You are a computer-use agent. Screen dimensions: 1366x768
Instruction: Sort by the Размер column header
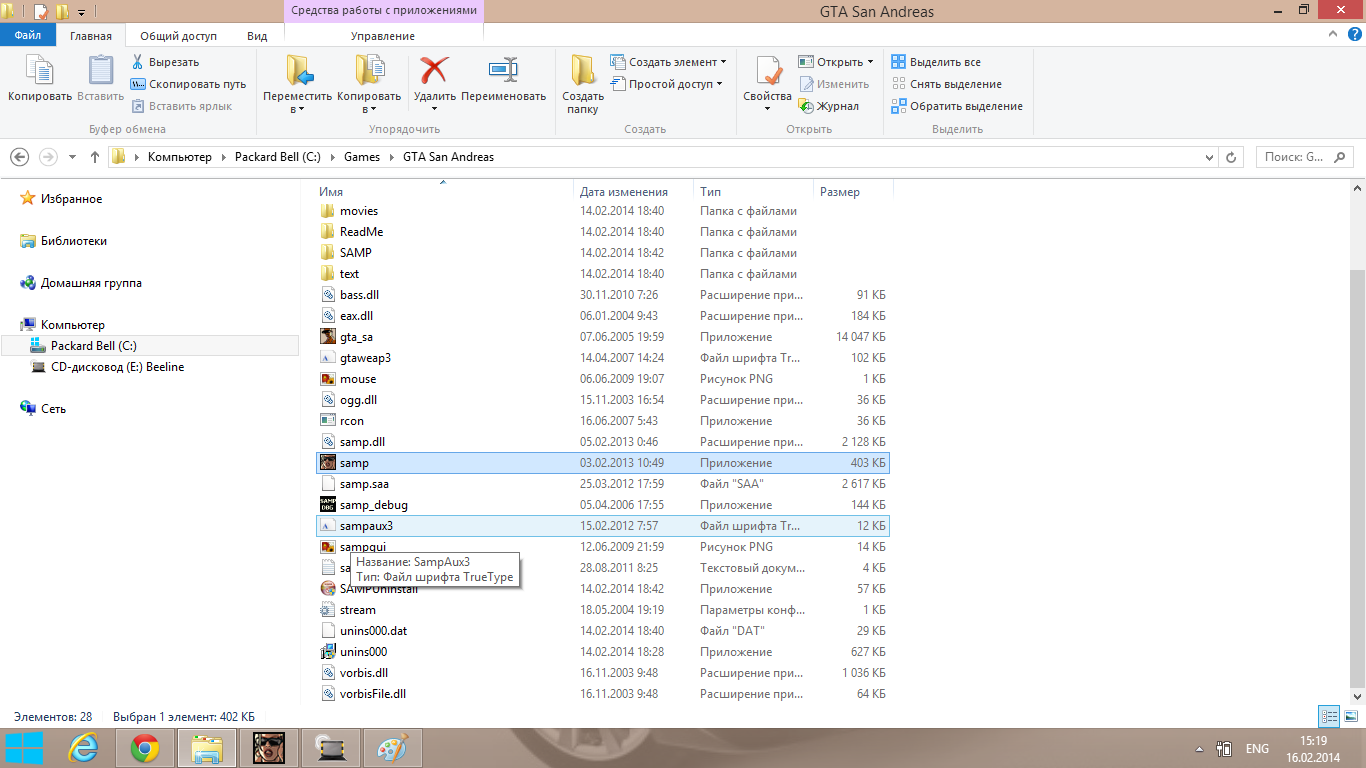click(853, 192)
